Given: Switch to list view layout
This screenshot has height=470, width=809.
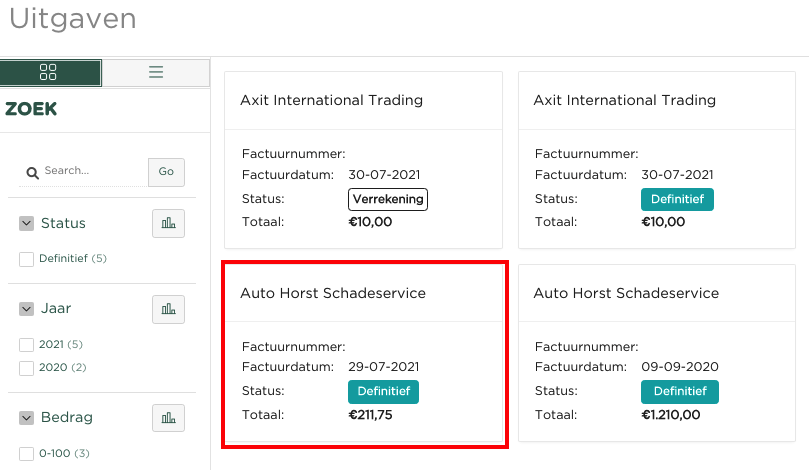Looking at the screenshot, I should tap(156, 72).
